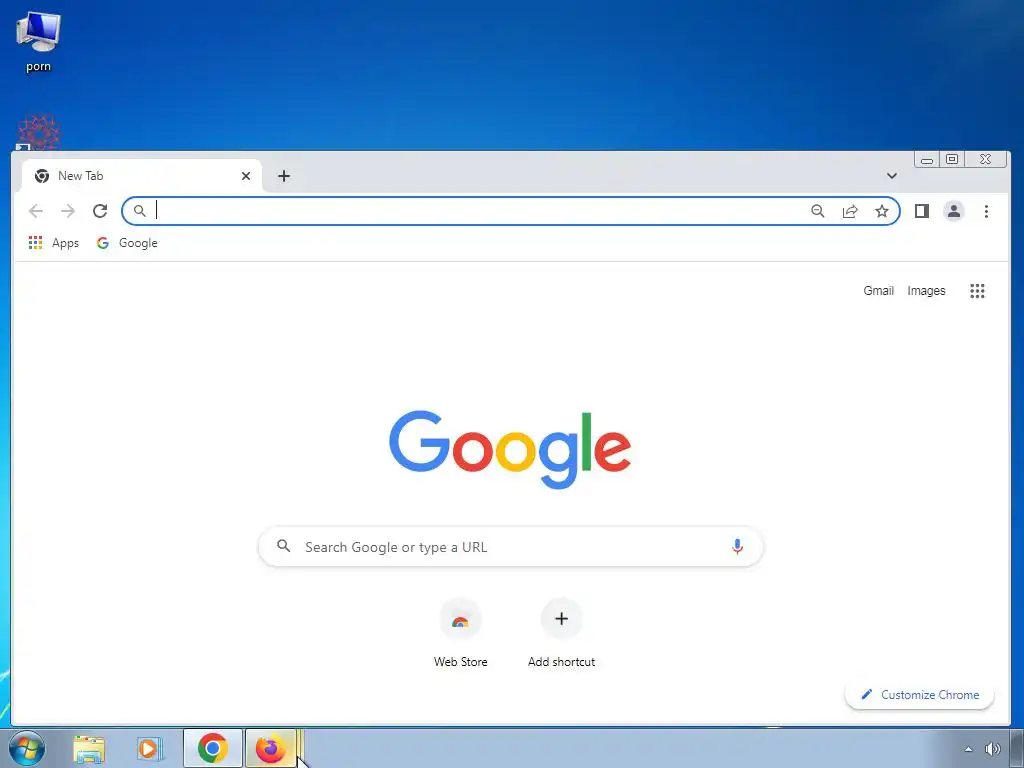This screenshot has height=768, width=1024.
Task: Open Chrome's three-dot menu
Action: pos(986,211)
